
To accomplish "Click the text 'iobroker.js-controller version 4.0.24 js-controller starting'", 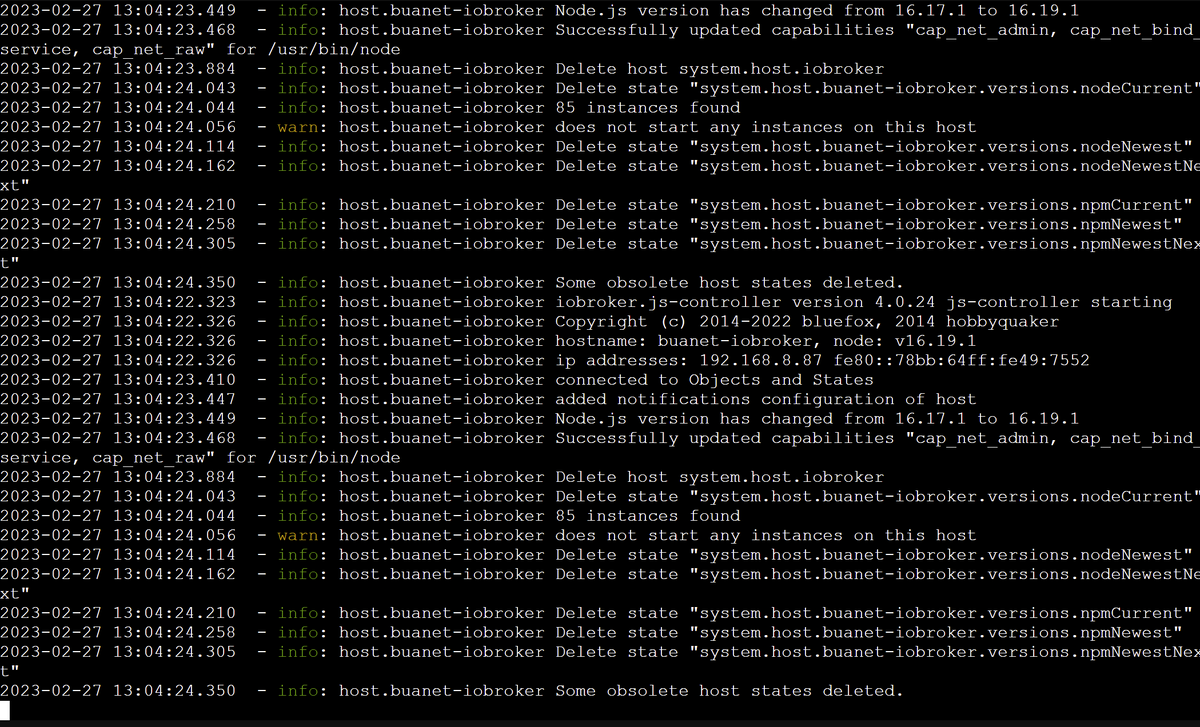I will pos(864,302).
